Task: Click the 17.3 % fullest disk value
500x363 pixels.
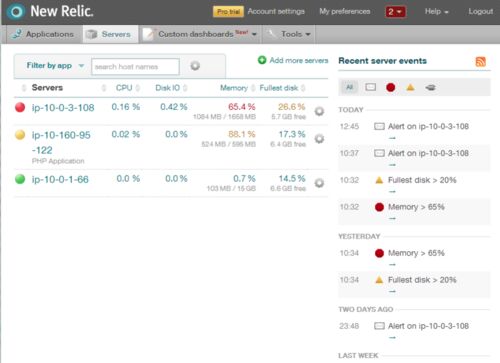Action: pos(292,134)
